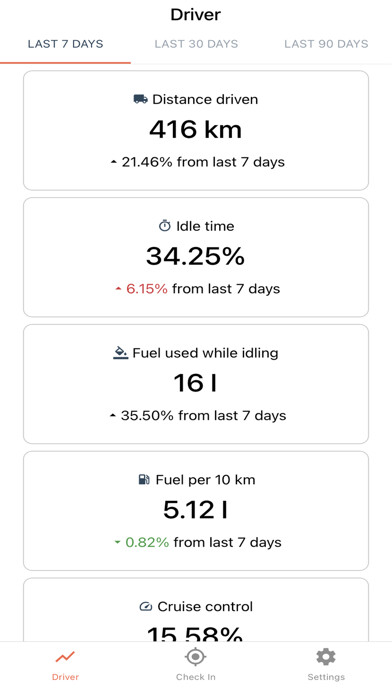Switch to the LAST 30 DAYS tab
The height and width of the screenshot is (696, 392).
(x=196, y=44)
